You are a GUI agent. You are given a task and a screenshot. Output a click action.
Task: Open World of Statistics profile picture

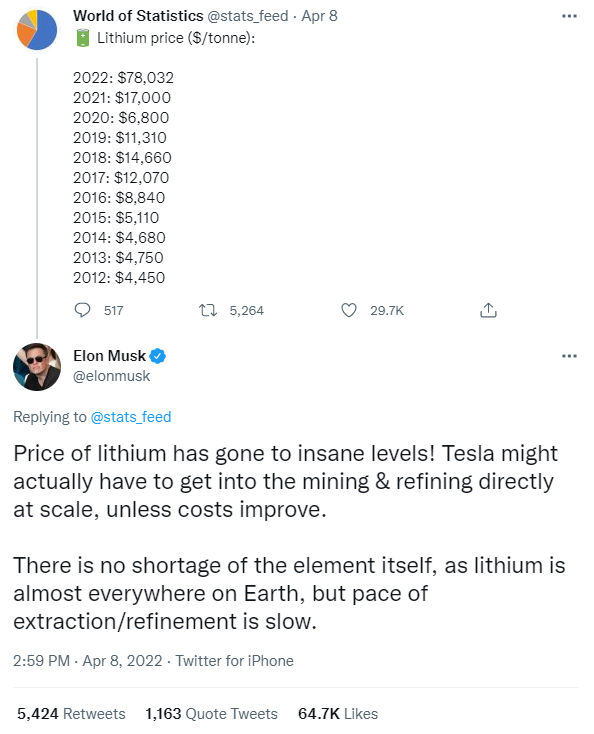pos(37,30)
